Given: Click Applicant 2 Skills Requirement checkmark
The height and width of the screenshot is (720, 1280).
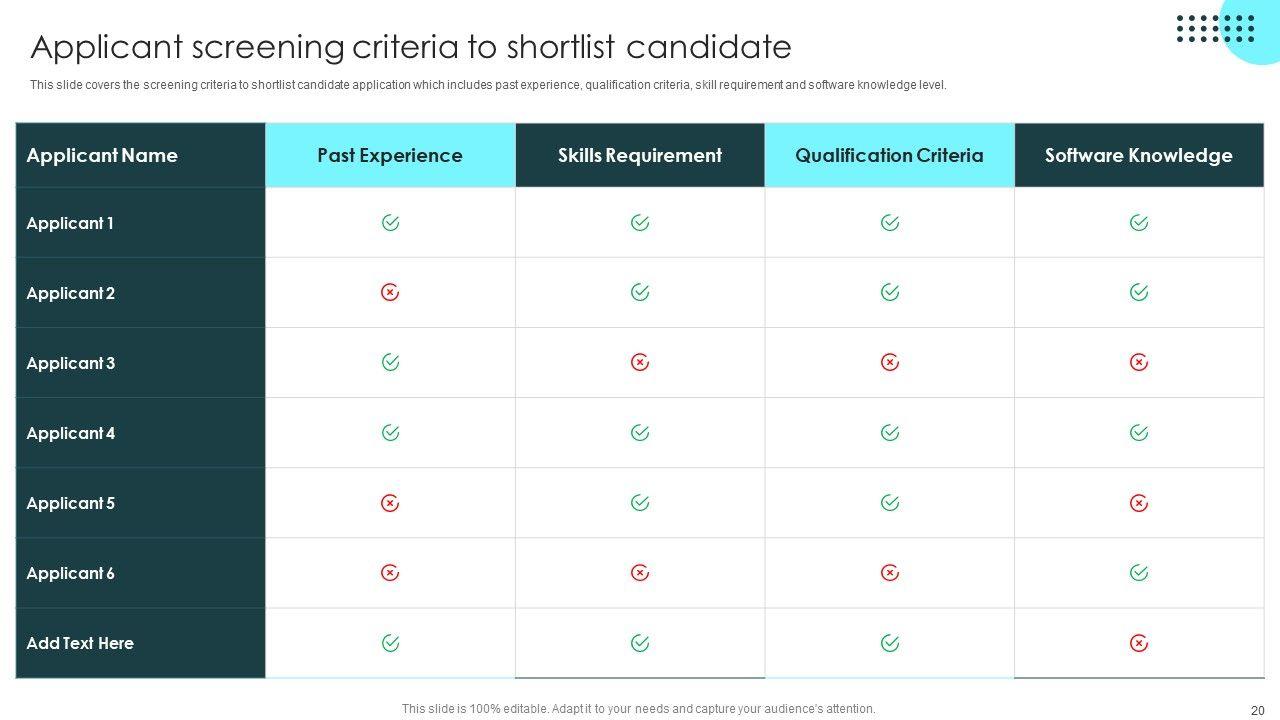Looking at the screenshot, I should pyautogui.click(x=640, y=293).
